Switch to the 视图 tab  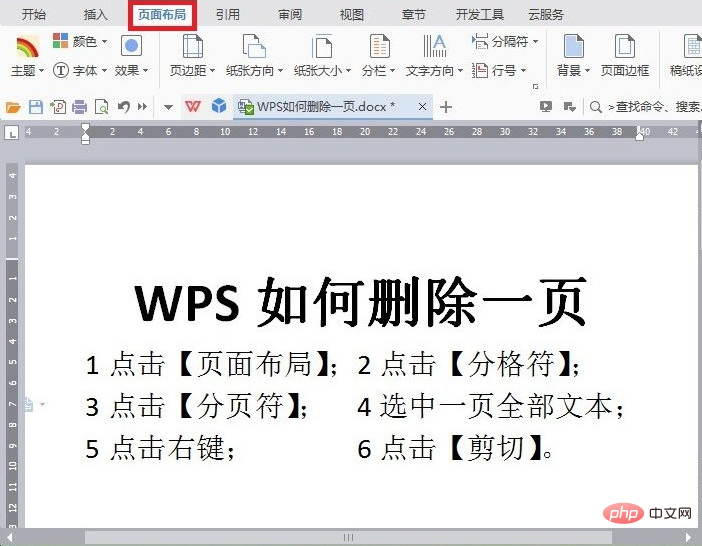click(351, 15)
